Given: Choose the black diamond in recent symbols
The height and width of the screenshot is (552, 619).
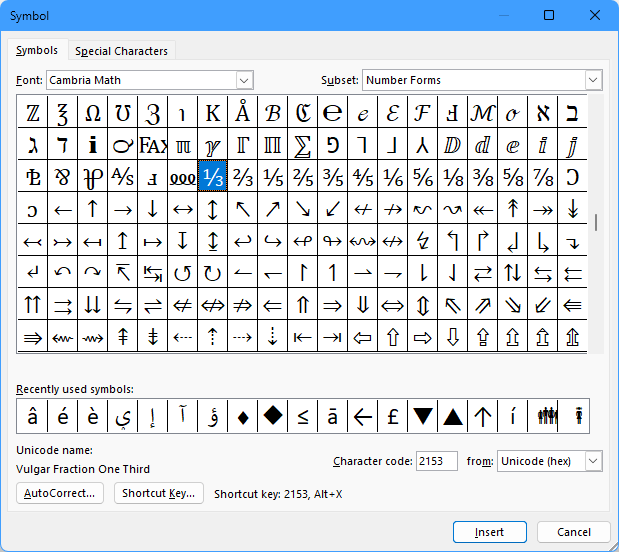Looking at the screenshot, I should pos(272,415).
